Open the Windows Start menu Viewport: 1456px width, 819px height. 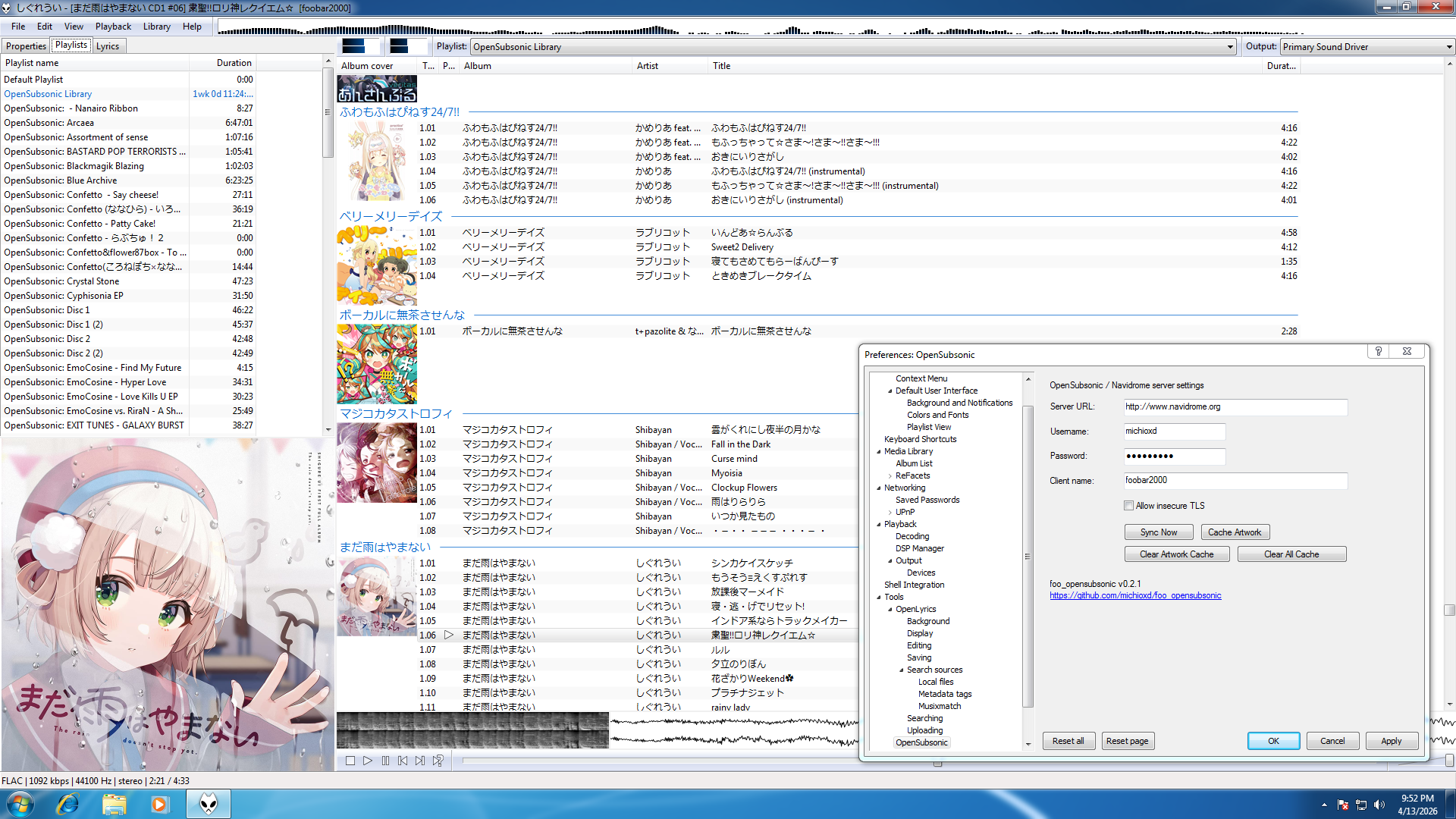pos(20,804)
